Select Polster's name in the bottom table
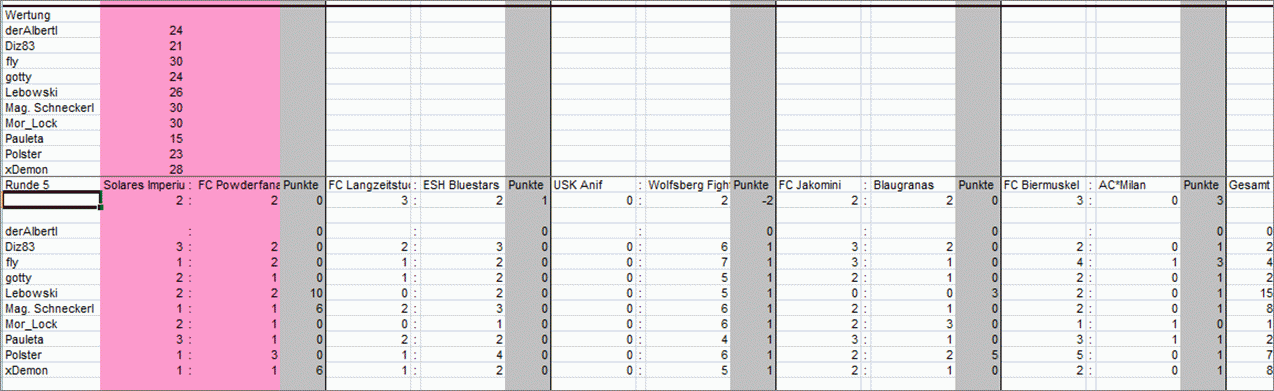The height and width of the screenshot is (391, 1274). pyautogui.click(x=24, y=355)
